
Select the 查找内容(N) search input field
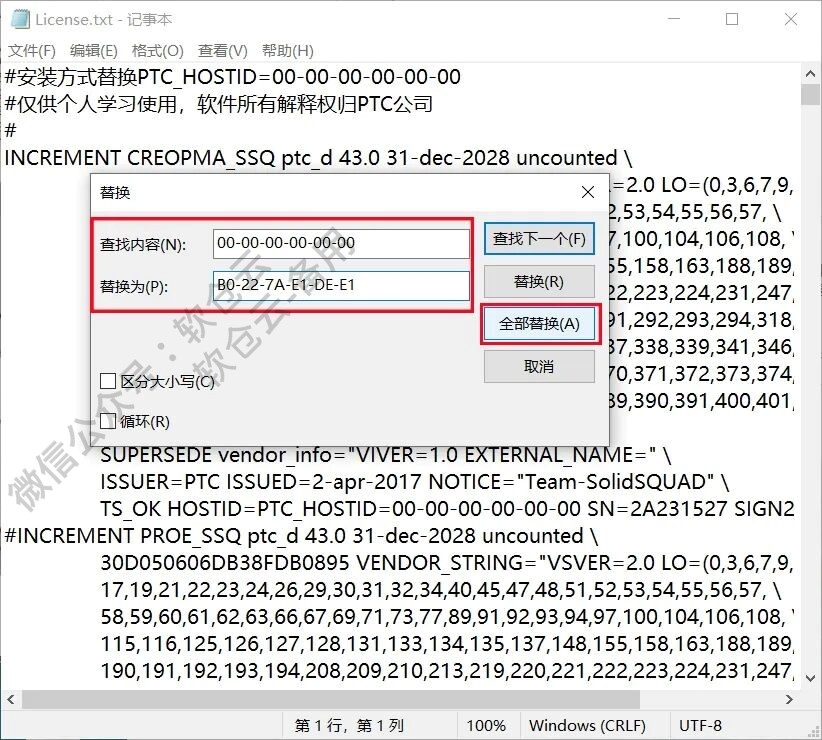pyautogui.click(x=342, y=242)
